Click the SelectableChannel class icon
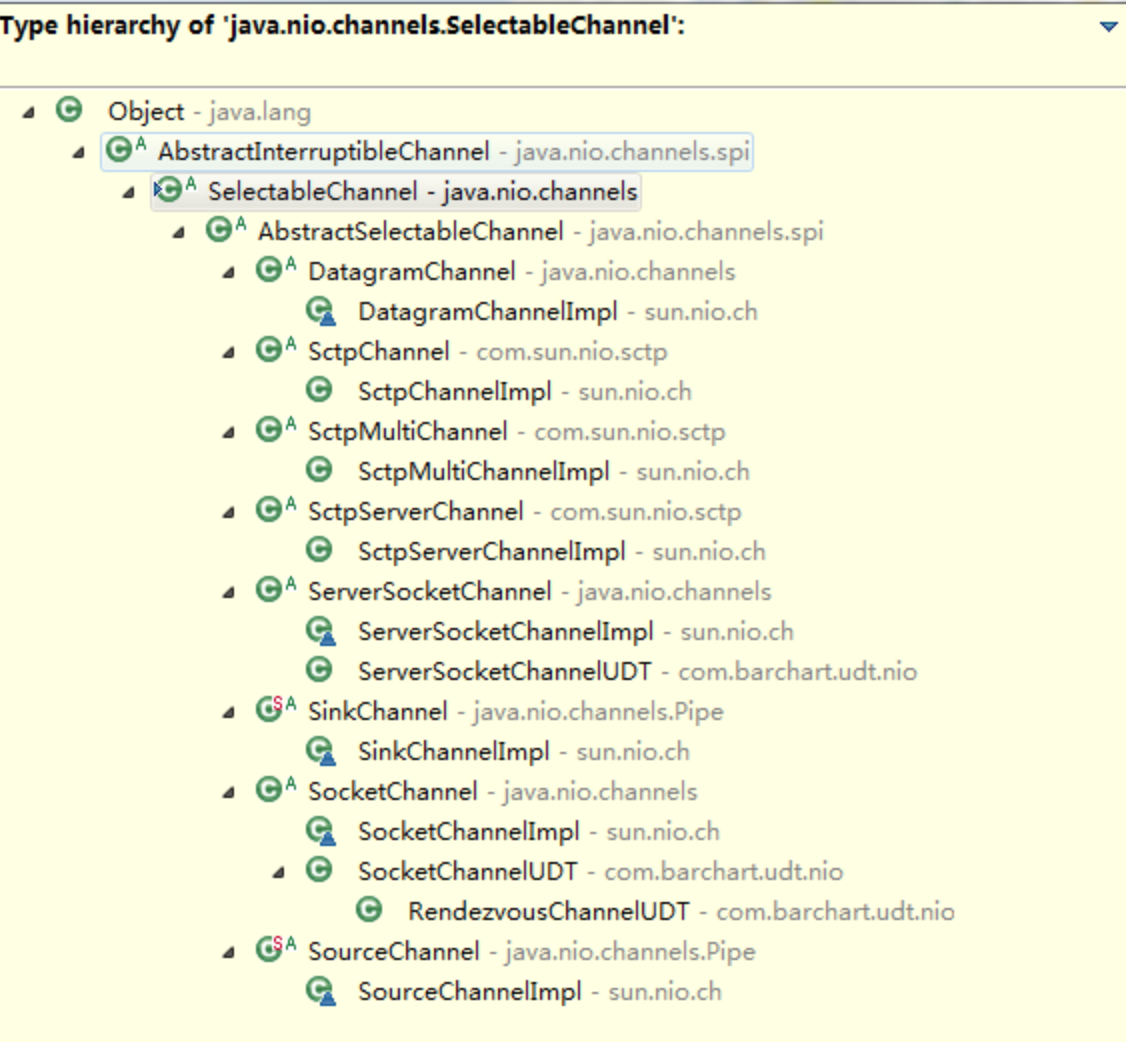1126x1042 pixels. pyautogui.click(x=171, y=191)
